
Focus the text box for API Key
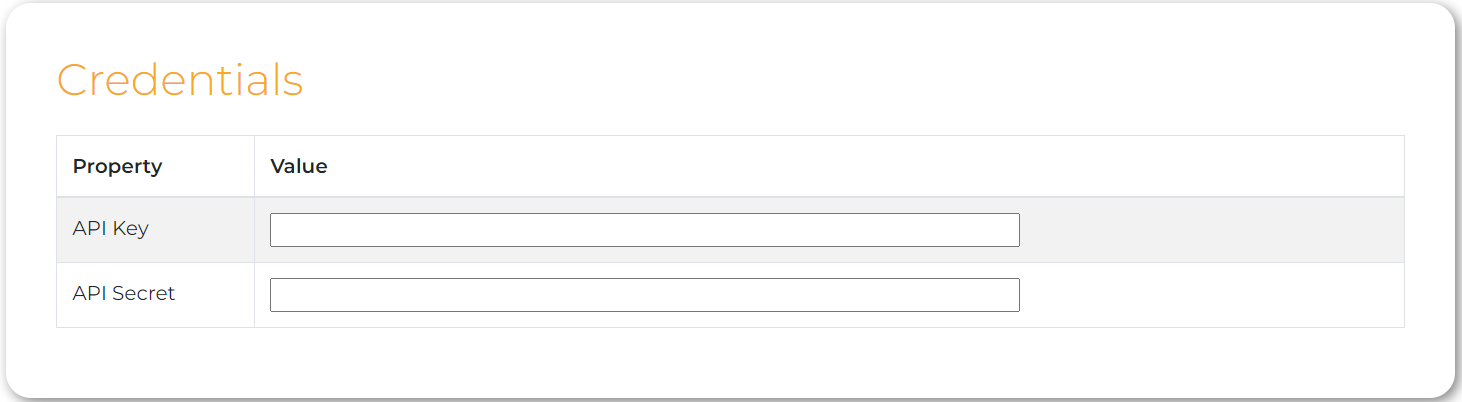(x=644, y=230)
